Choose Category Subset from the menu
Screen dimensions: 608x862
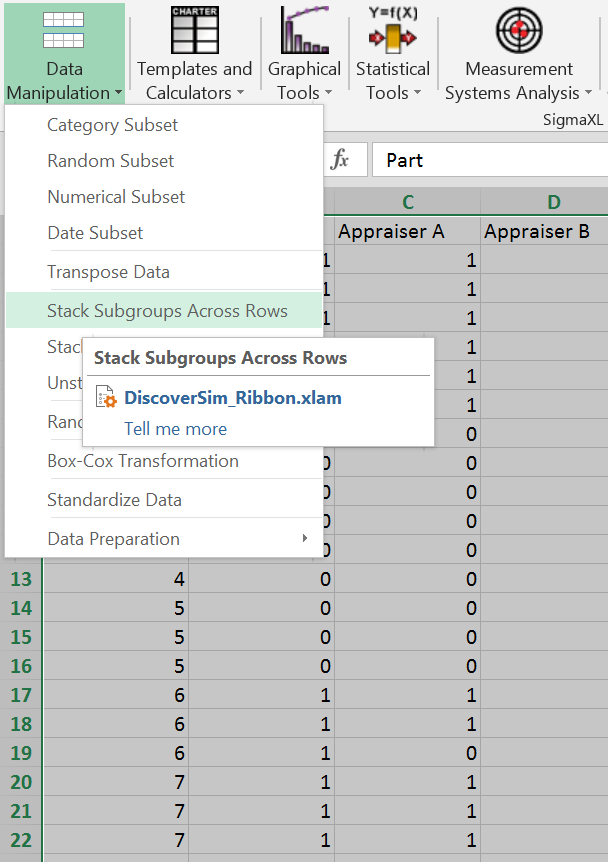coord(113,125)
